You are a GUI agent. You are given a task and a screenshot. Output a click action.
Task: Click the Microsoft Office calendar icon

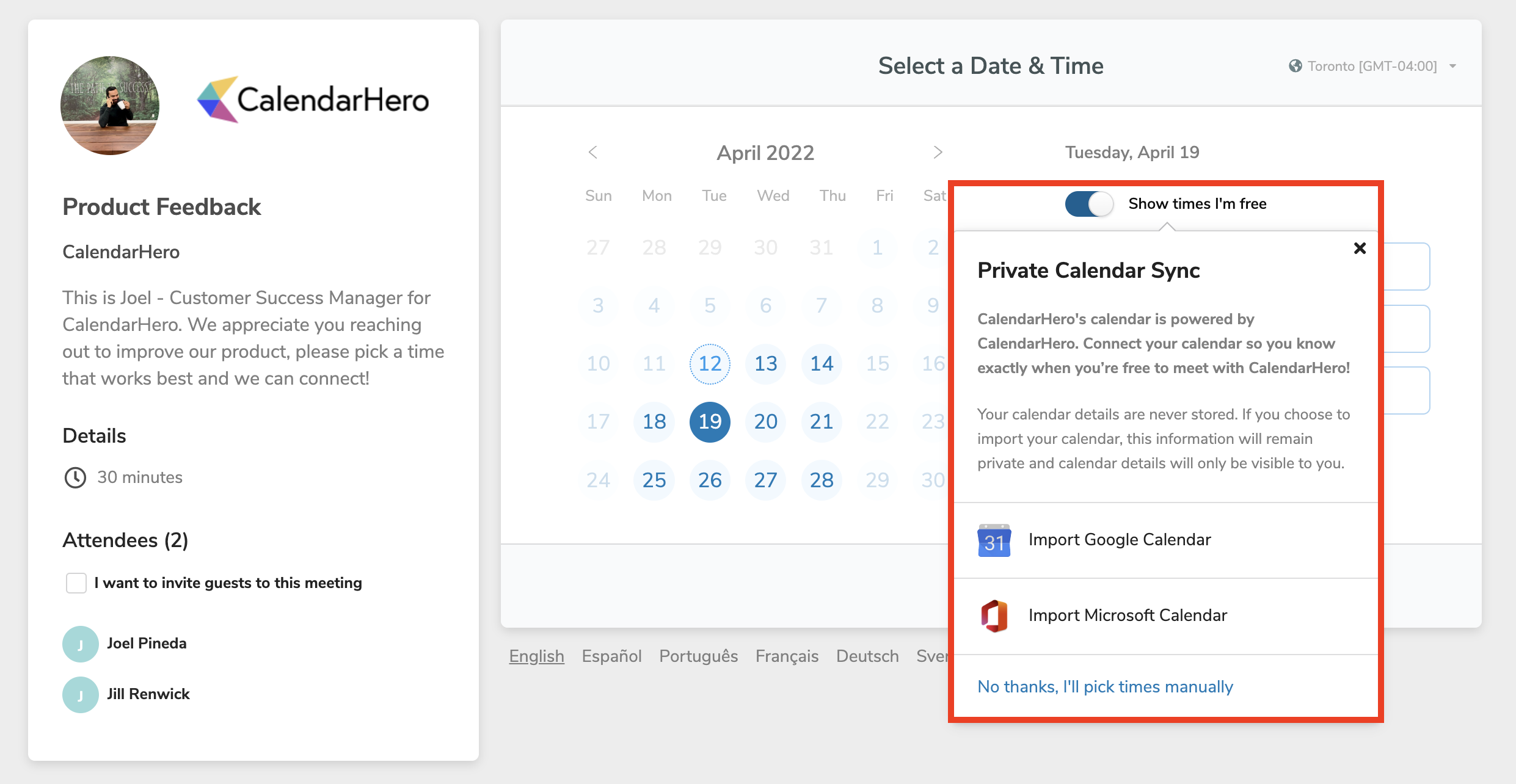click(994, 615)
